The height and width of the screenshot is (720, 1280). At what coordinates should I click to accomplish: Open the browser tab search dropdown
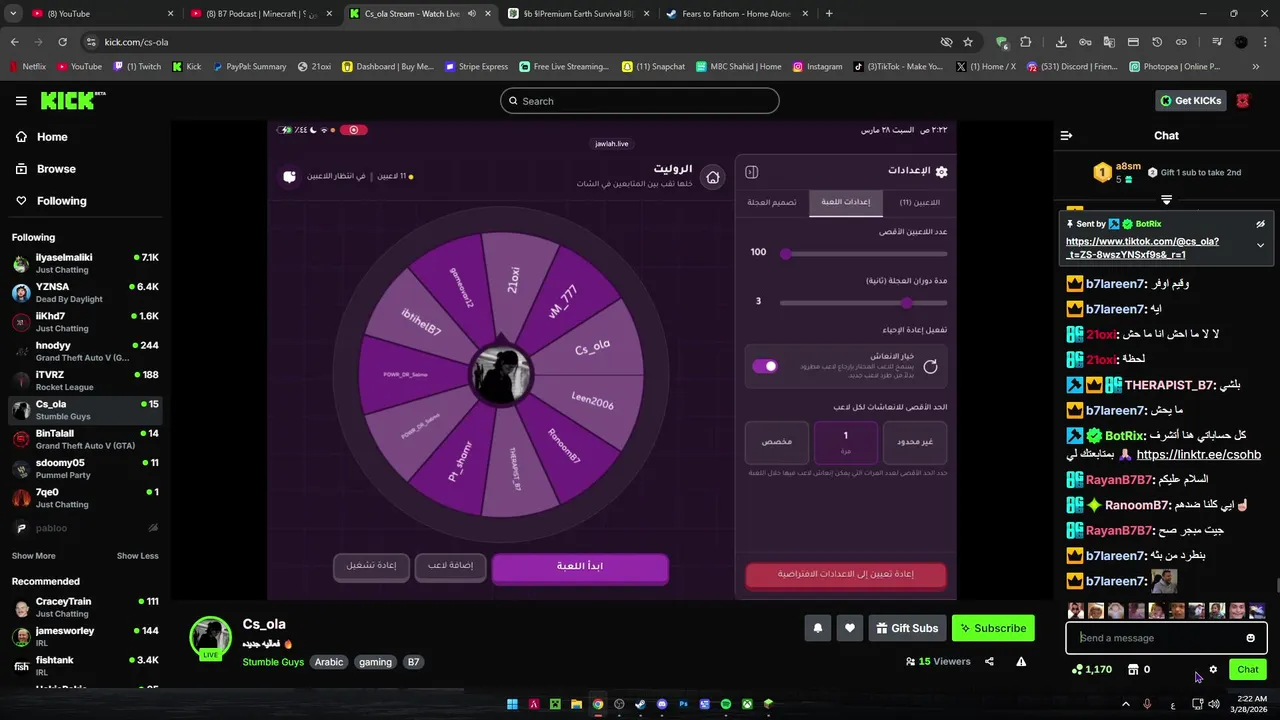pos(14,14)
